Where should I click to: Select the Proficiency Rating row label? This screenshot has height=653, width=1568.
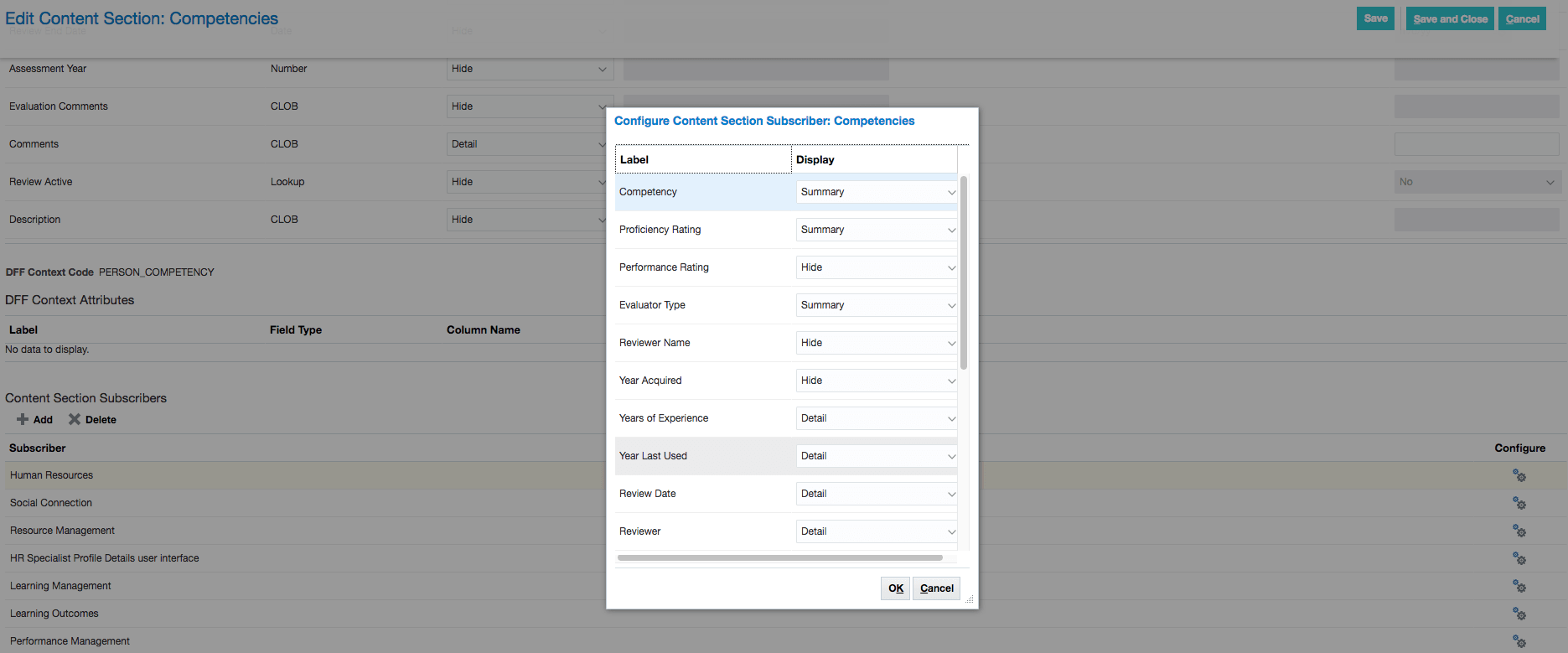coord(660,230)
